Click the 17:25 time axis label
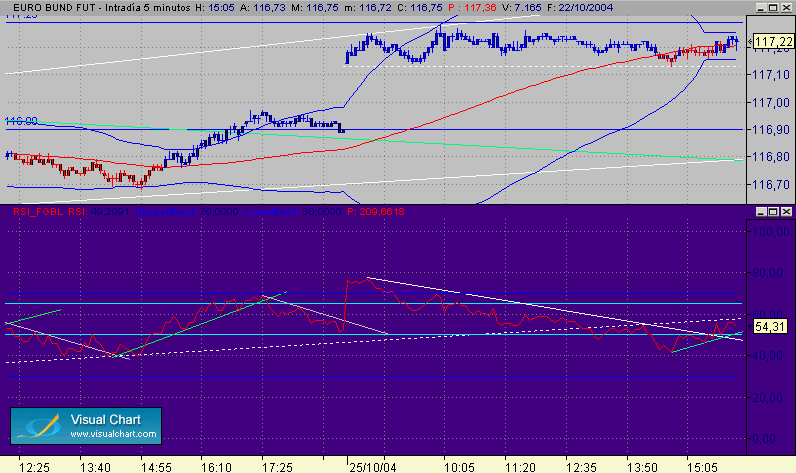The height and width of the screenshot is (473, 796). [277, 467]
